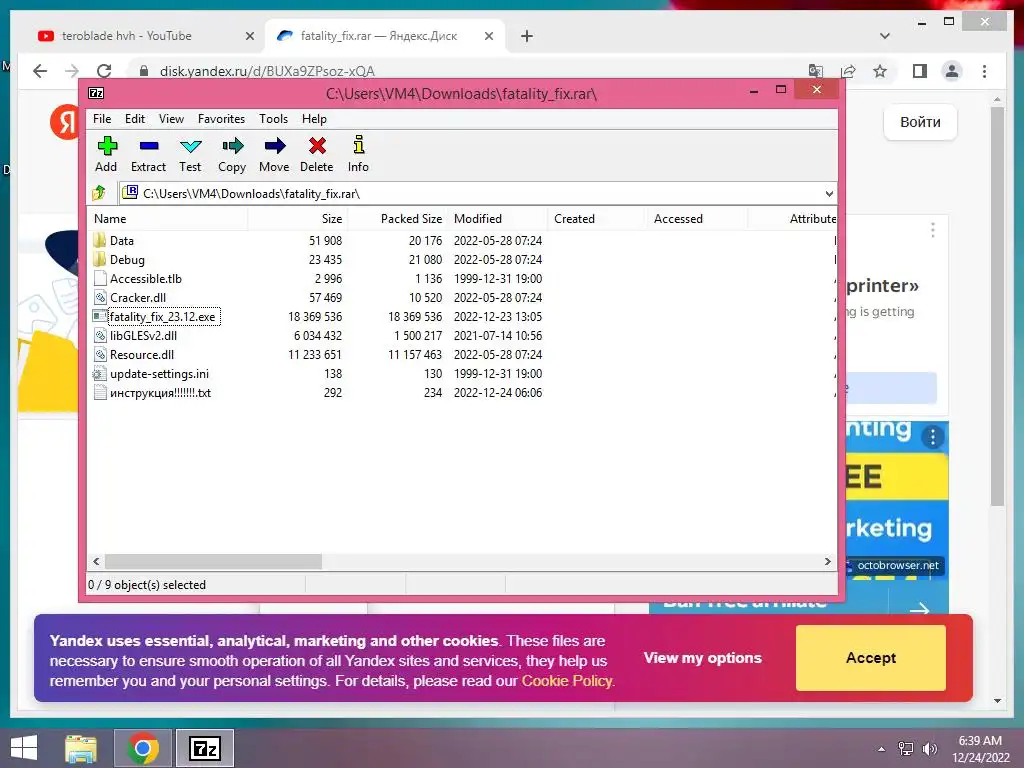Sort by Created column header
The image size is (1024, 768).
[x=596, y=219]
